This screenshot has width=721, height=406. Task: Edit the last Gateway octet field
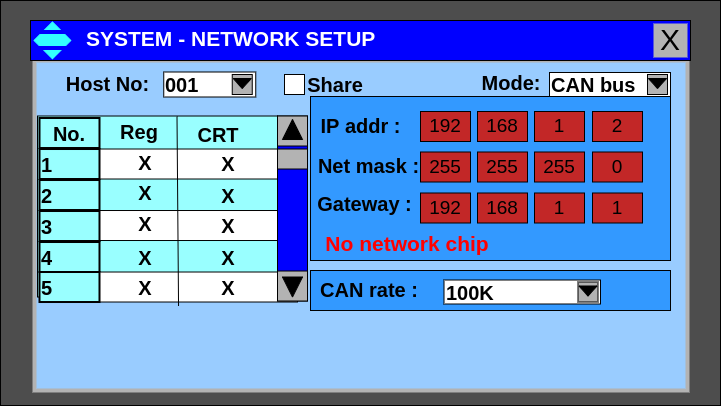click(617, 208)
